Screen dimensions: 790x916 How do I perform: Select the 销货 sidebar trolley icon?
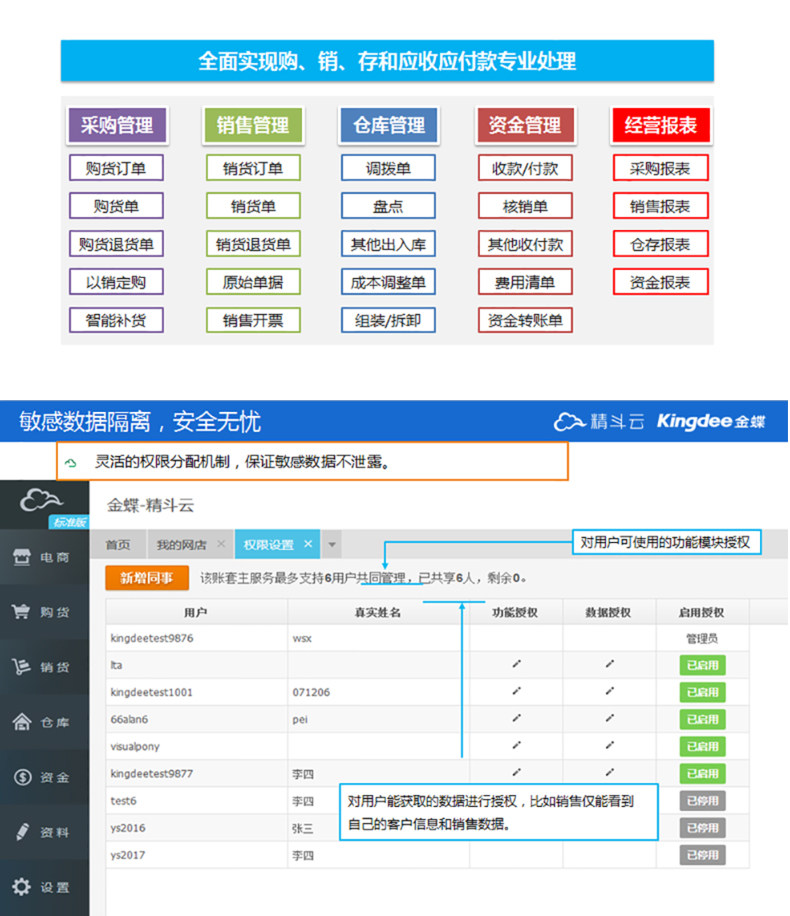coord(21,666)
